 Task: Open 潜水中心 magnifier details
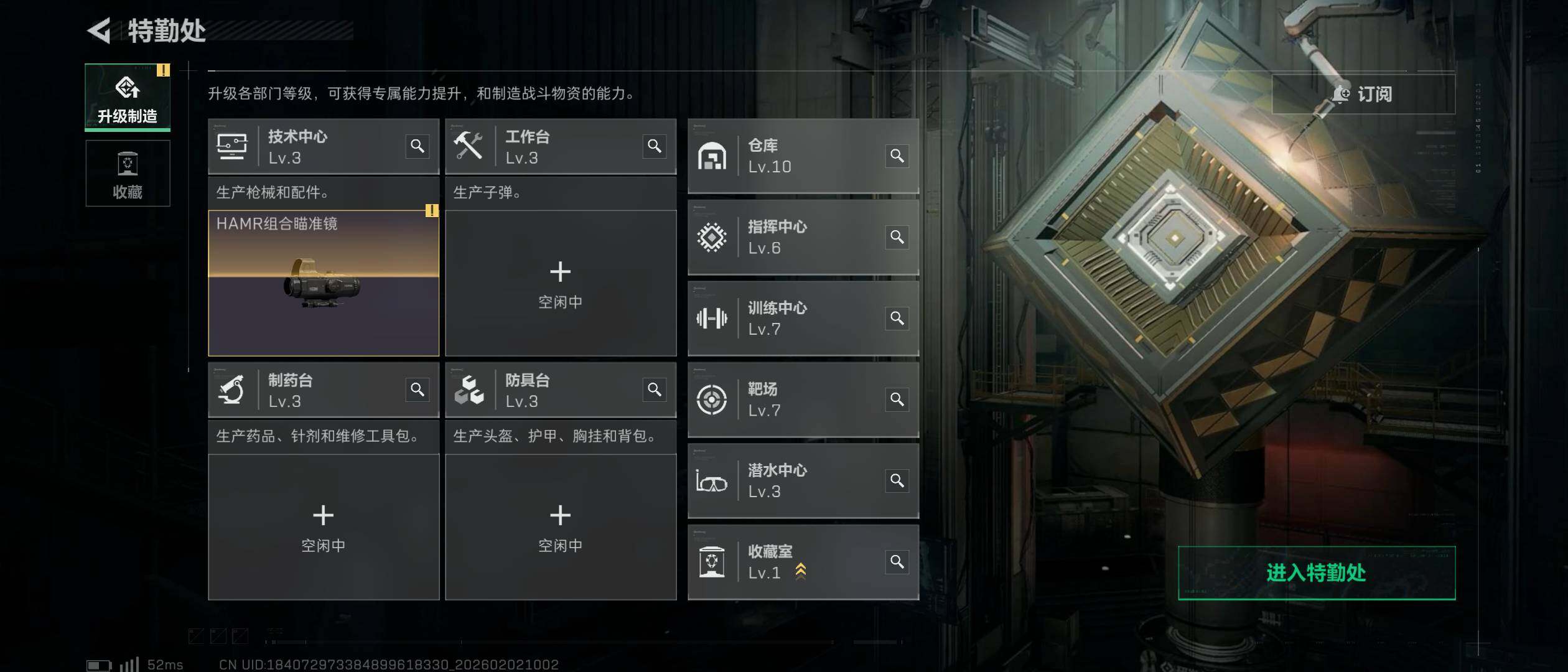click(897, 481)
